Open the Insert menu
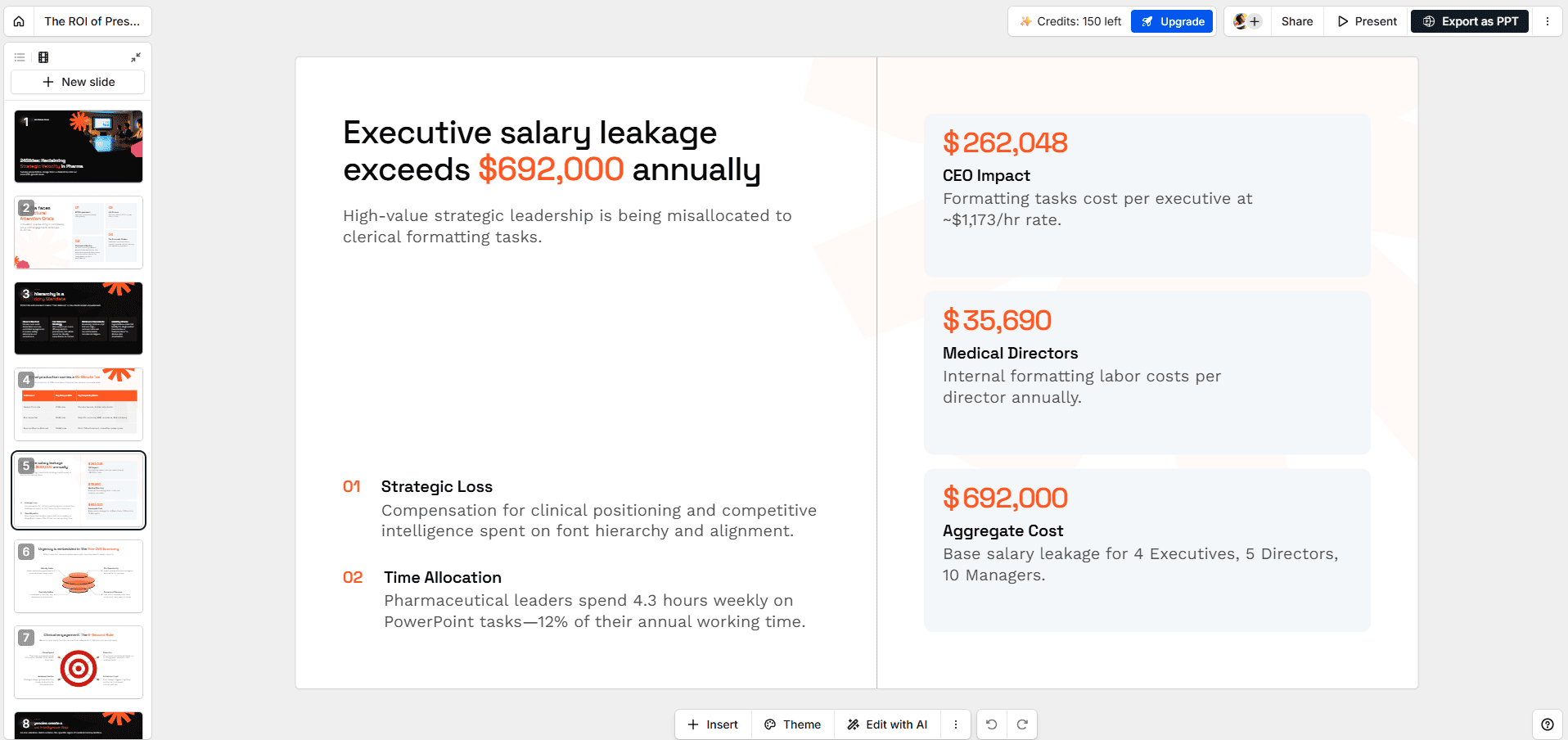This screenshot has height=740, width=1568. (713, 724)
